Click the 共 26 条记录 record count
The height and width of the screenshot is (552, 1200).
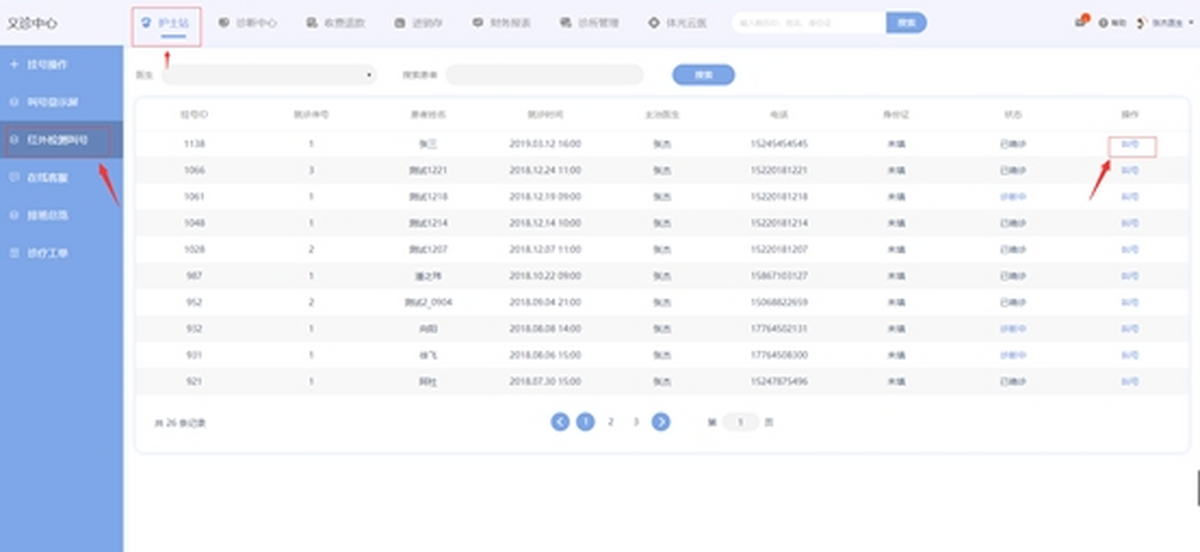pos(181,423)
